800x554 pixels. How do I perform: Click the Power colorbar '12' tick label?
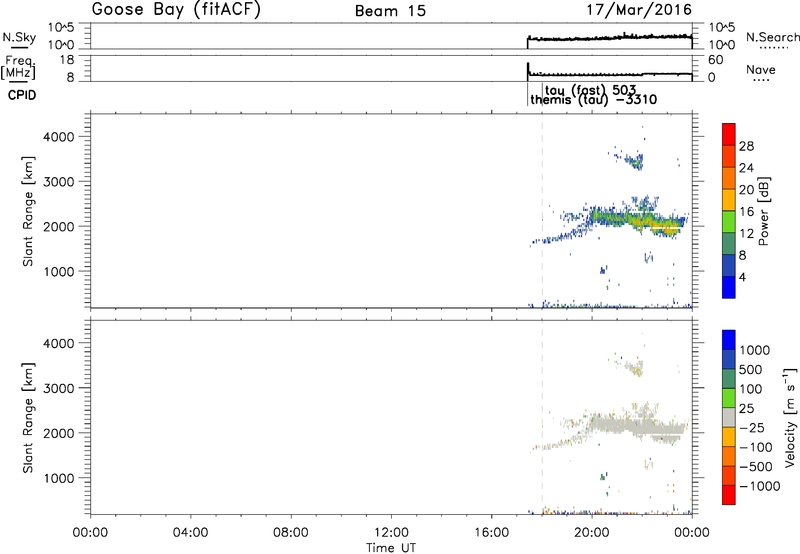pos(746,234)
